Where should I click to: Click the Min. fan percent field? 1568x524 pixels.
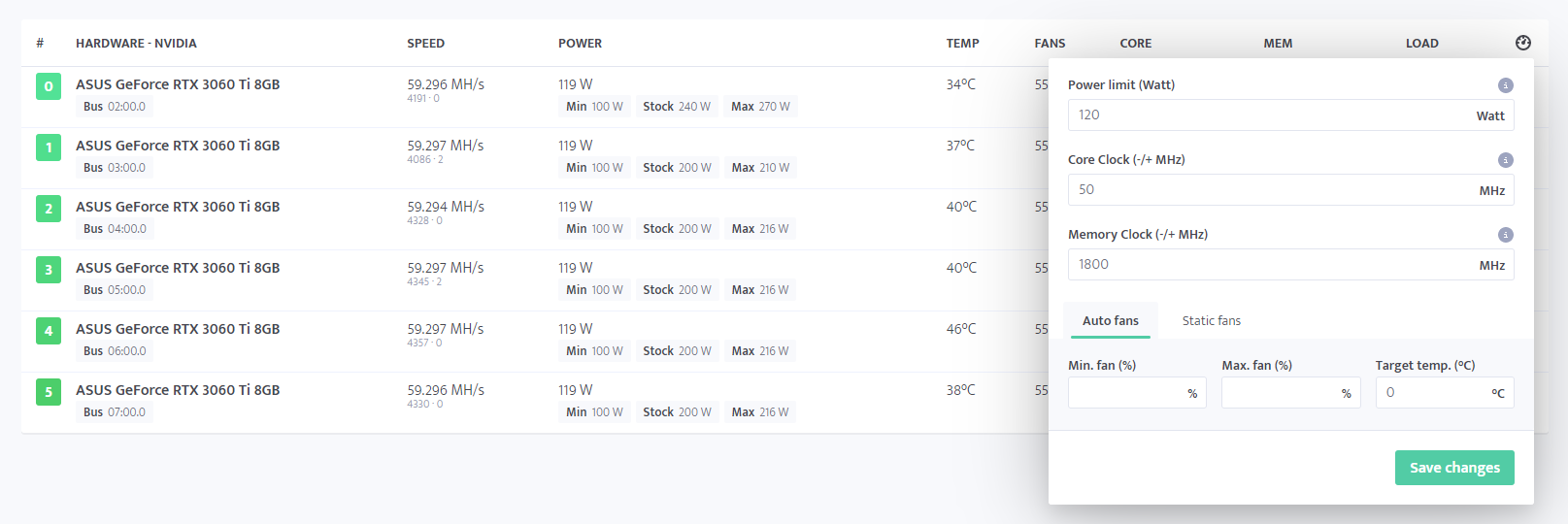click(x=1137, y=393)
